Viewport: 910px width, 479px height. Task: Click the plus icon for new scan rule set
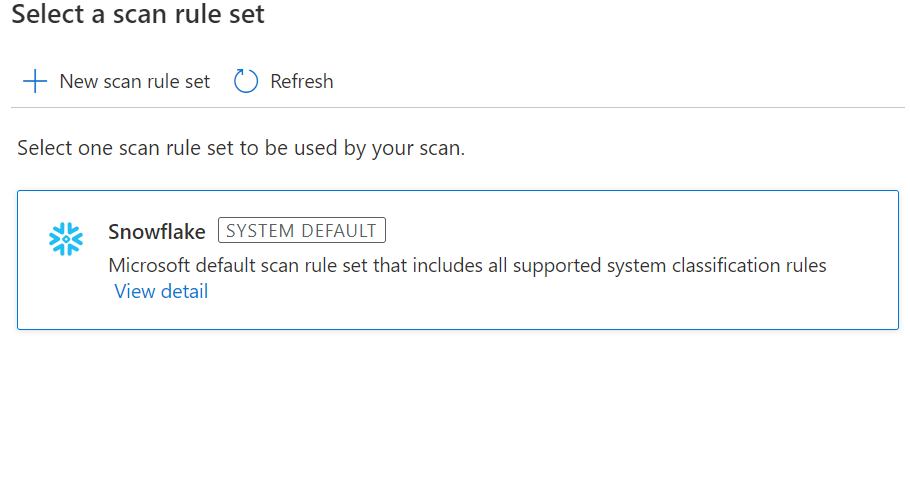click(x=35, y=82)
